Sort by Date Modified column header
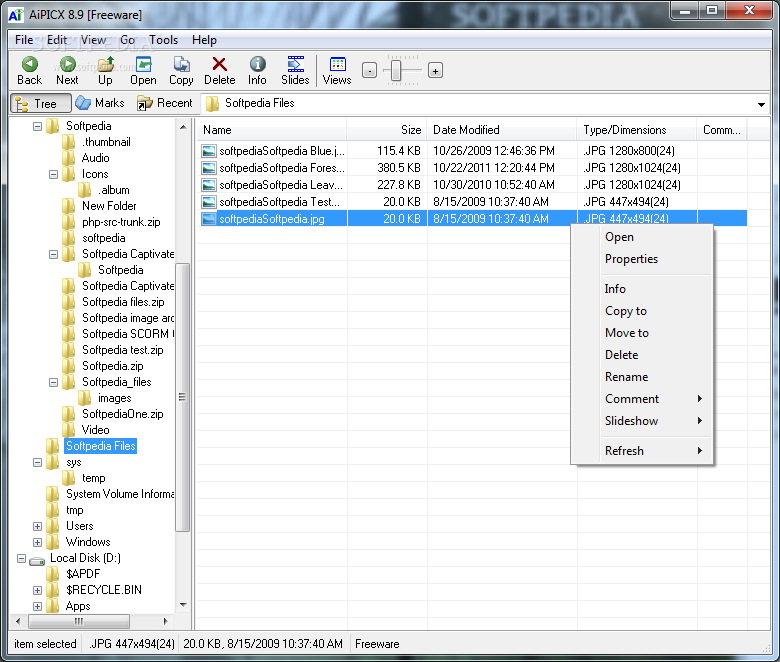This screenshot has width=780, height=662. [x=502, y=130]
